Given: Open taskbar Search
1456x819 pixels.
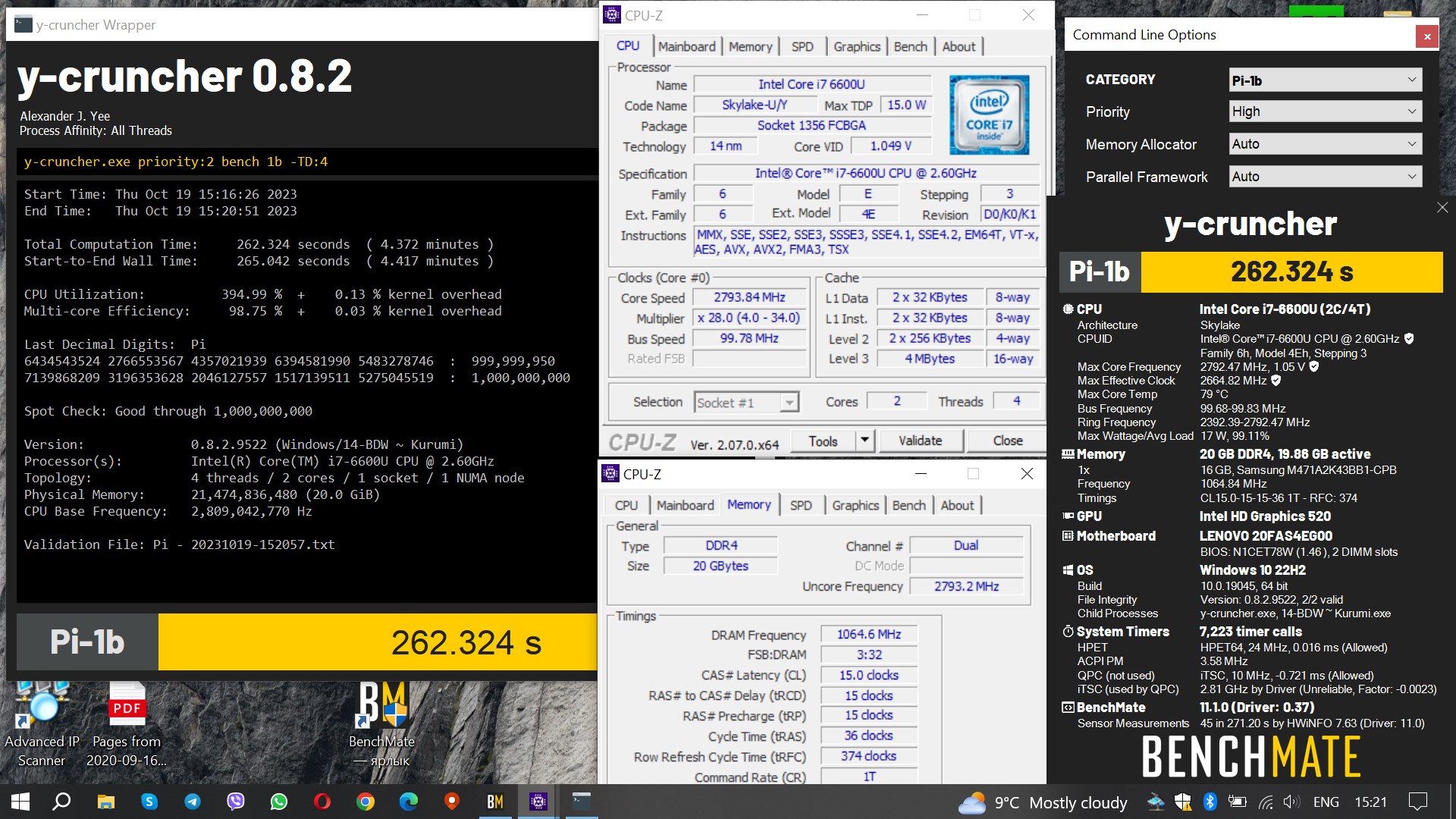Looking at the screenshot, I should [x=61, y=802].
